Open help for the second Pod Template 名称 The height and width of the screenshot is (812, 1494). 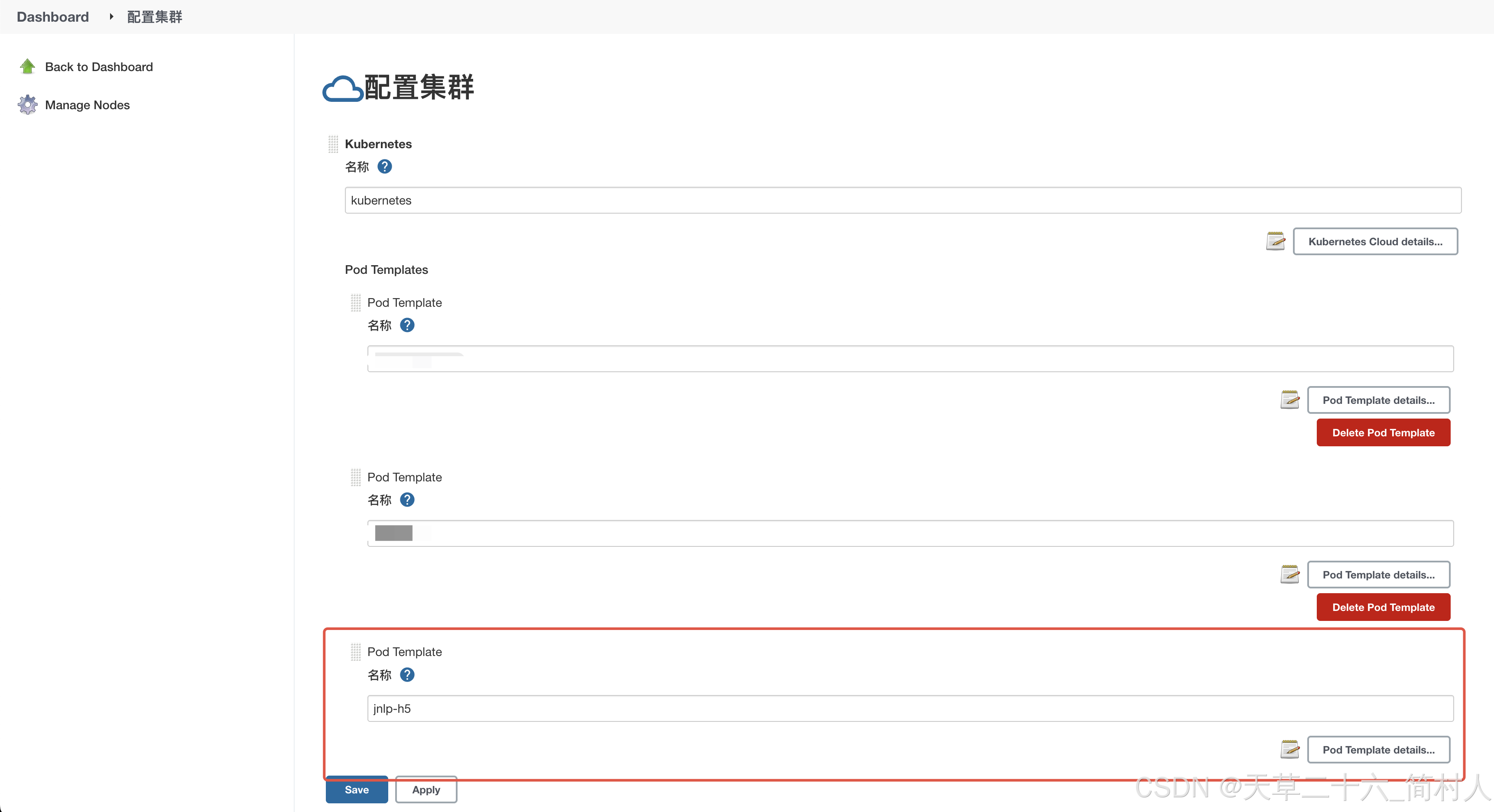pyautogui.click(x=407, y=500)
